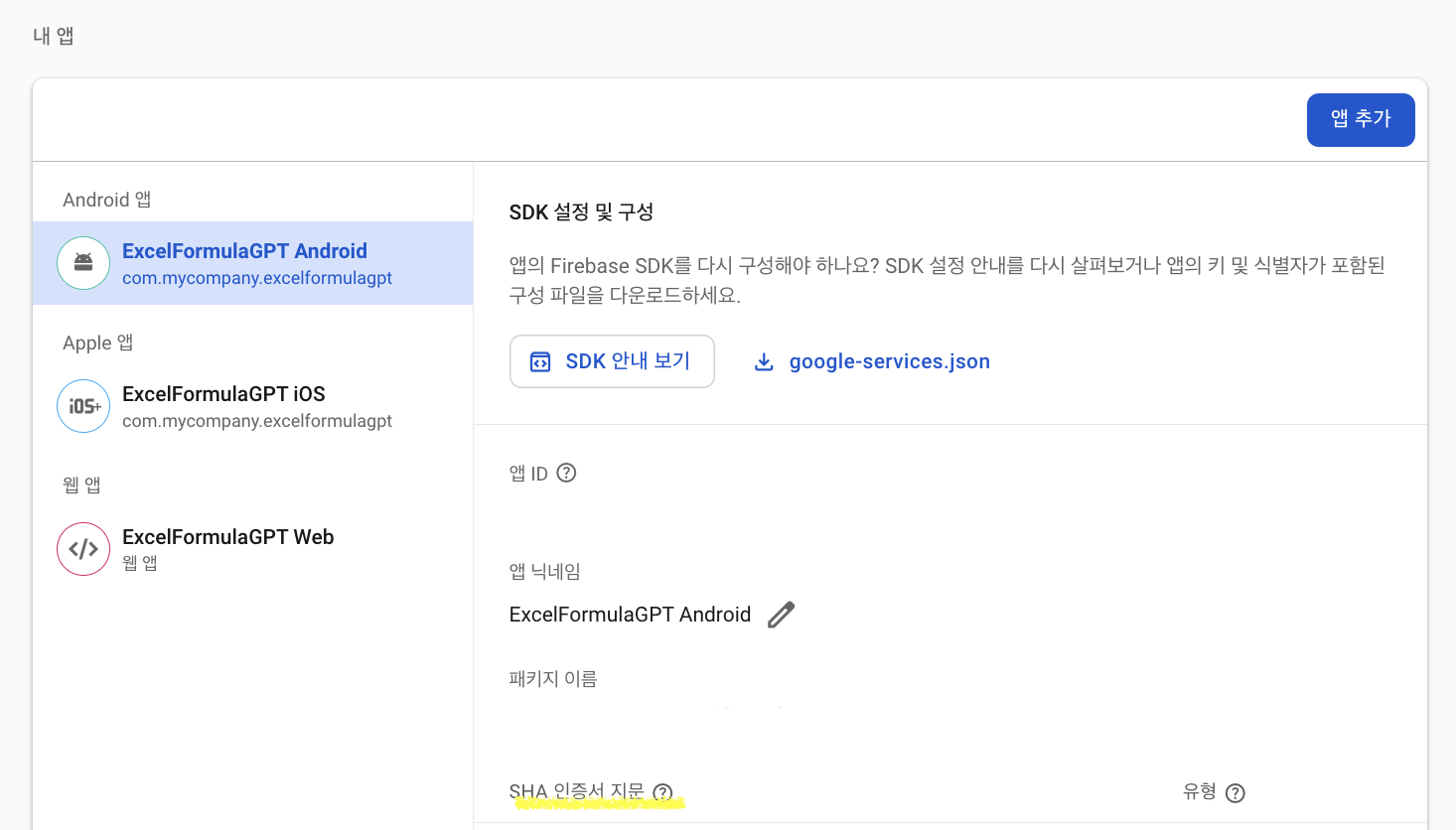Screen dimensions: 1456x830
Task: Click the Android package name com.mycompany.excelformulagpt
Action: 257,278
